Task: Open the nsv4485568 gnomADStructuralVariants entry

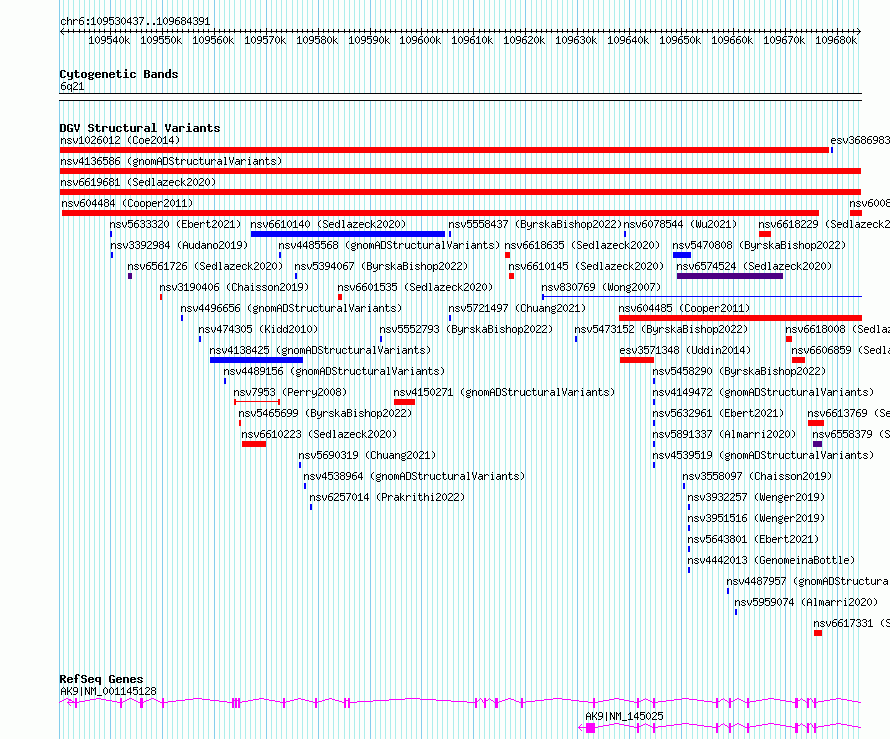Action: pos(389,245)
